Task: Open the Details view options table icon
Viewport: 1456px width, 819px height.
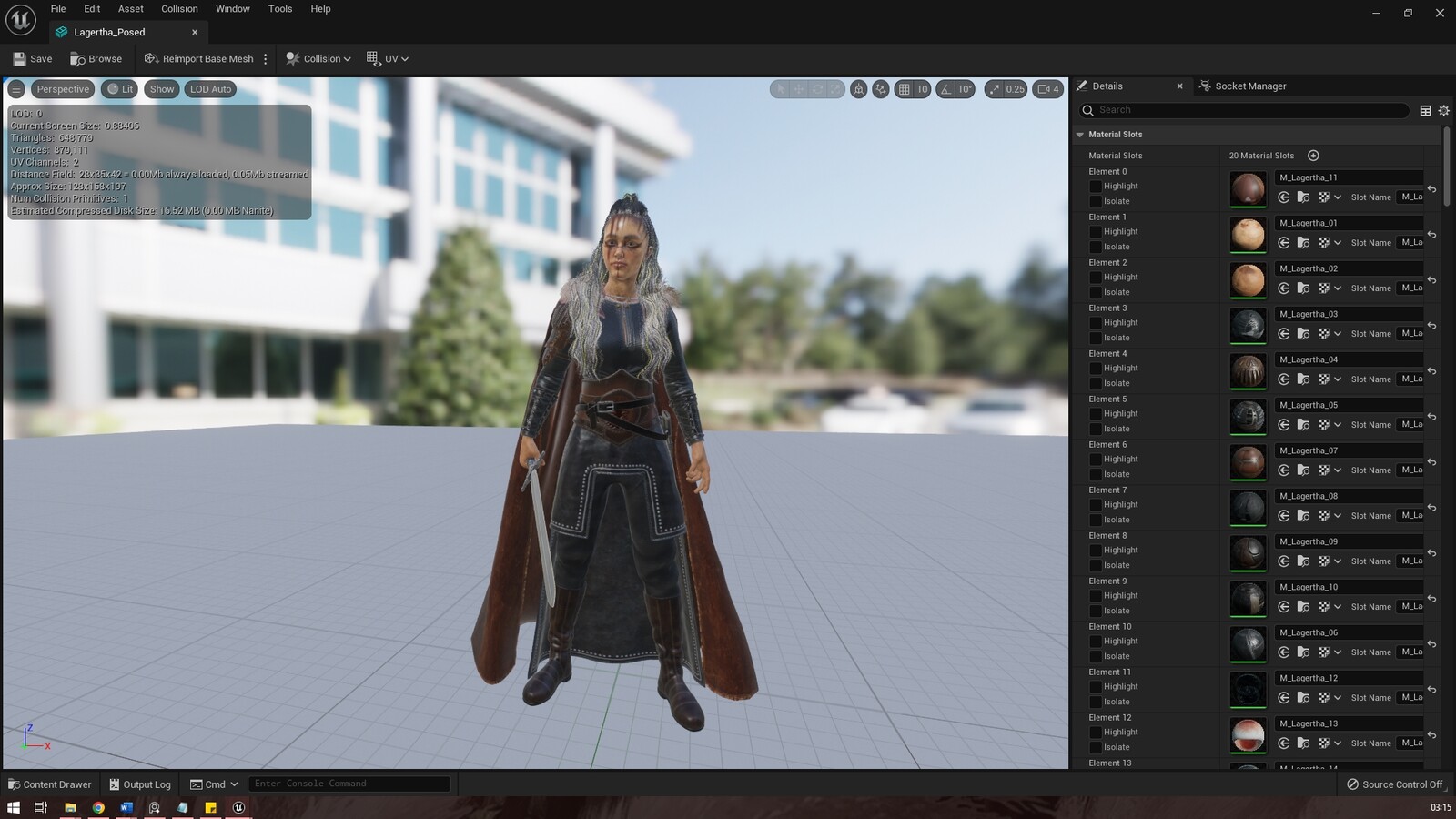Action: (x=1425, y=110)
